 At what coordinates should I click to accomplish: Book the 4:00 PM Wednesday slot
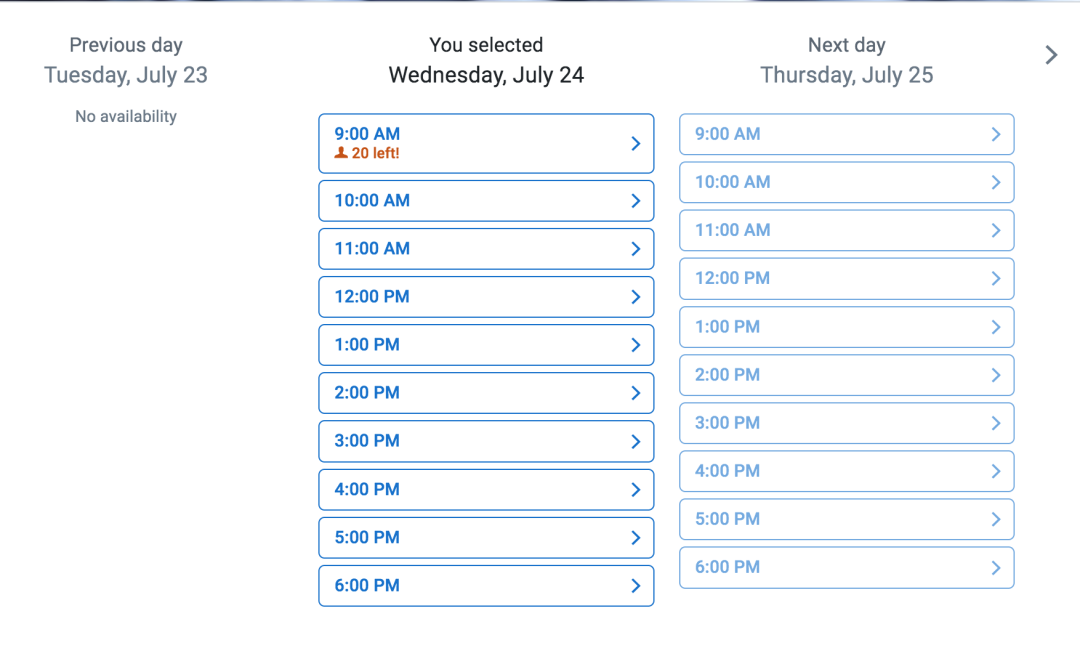(x=486, y=490)
